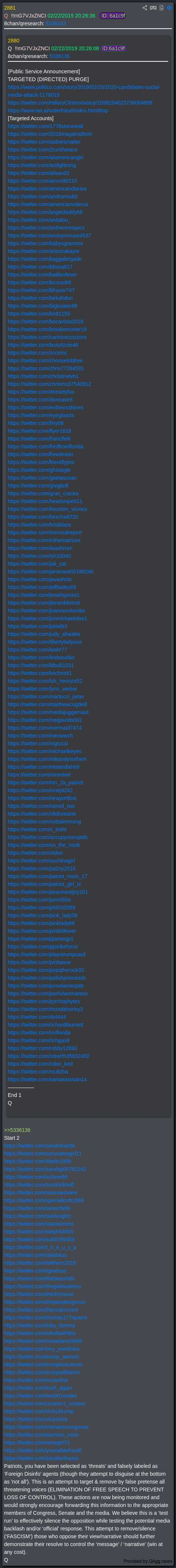176x1568 pixels.
Task: Open the twitter.com/1776stonewall link
Action: 46,126
